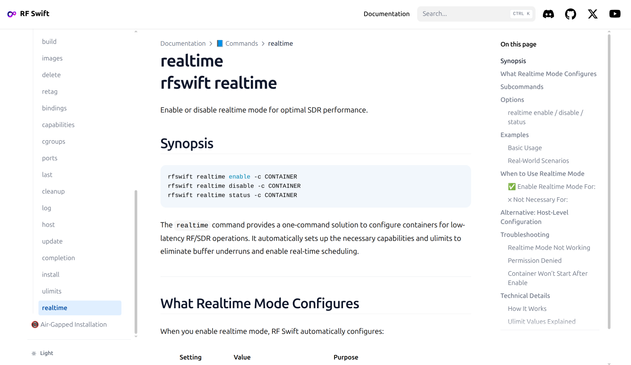Click the inline realtime code word

click(x=192, y=225)
